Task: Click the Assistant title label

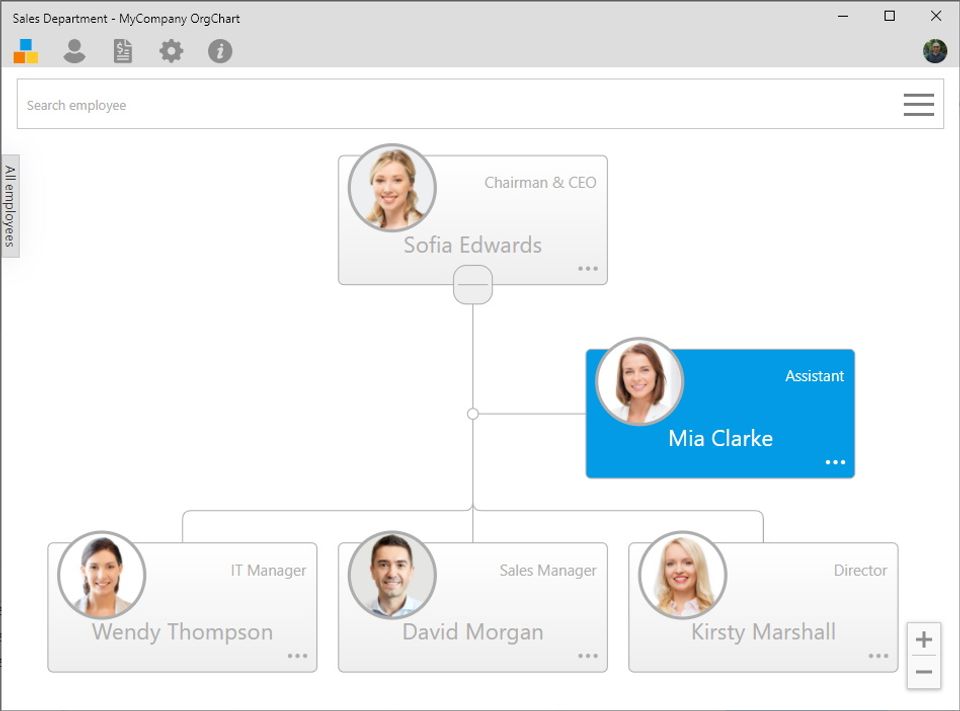Action: [814, 376]
